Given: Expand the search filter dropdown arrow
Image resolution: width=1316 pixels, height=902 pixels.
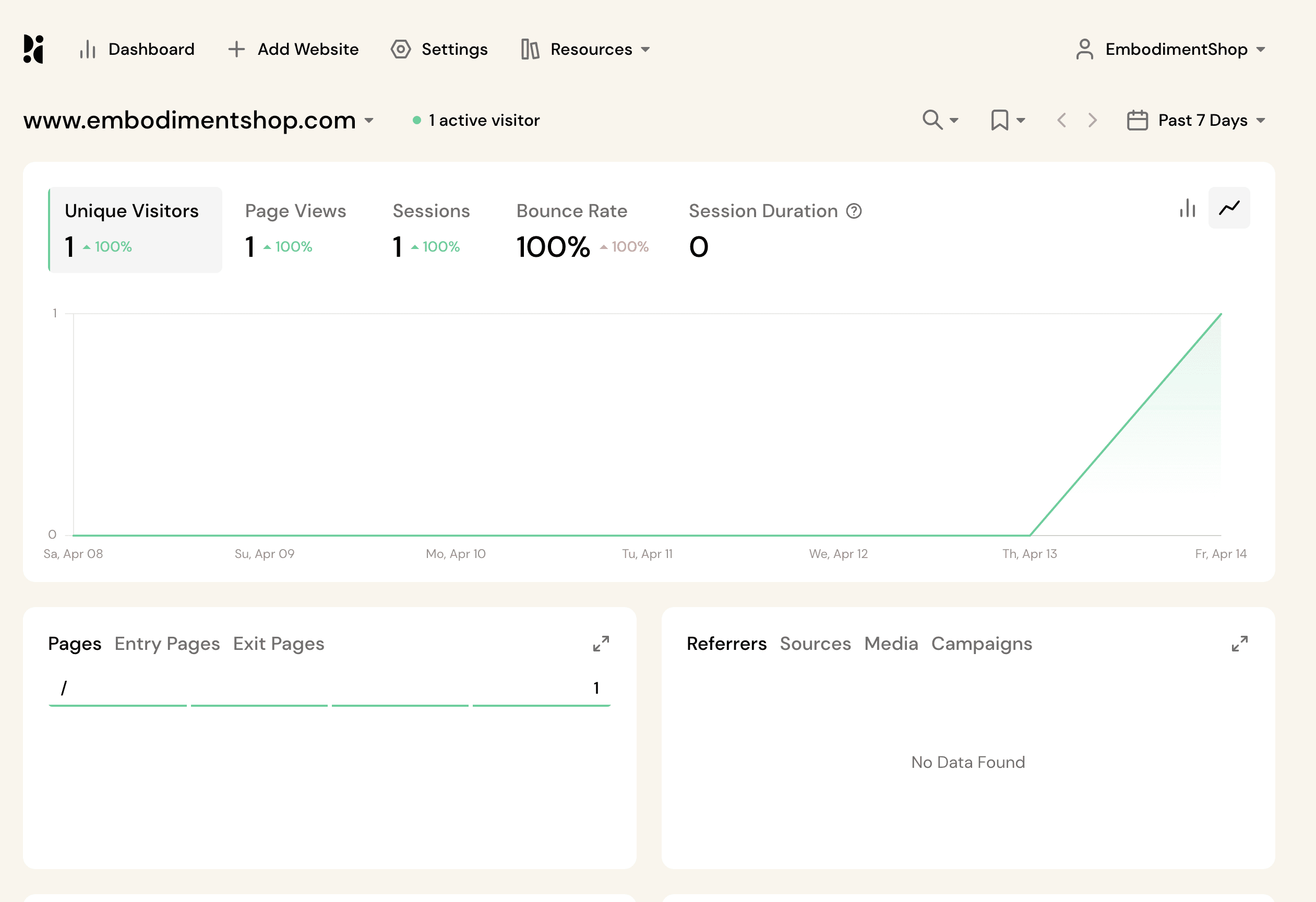Looking at the screenshot, I should point(954,121).
